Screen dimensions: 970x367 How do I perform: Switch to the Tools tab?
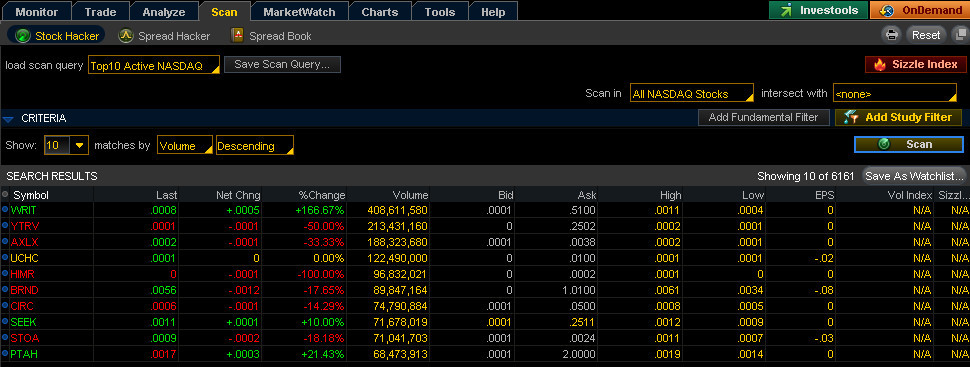[x=439, y=12]
